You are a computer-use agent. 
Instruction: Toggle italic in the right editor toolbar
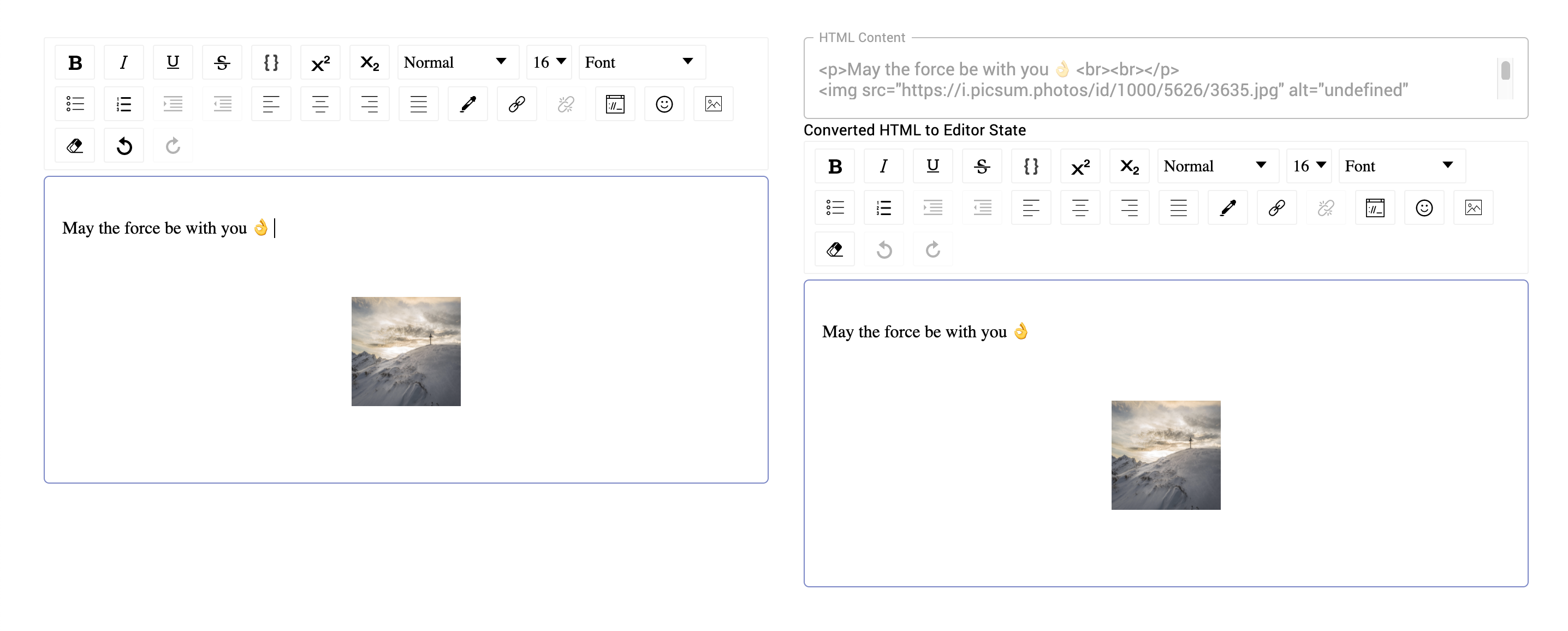click(x=883, y=166)
